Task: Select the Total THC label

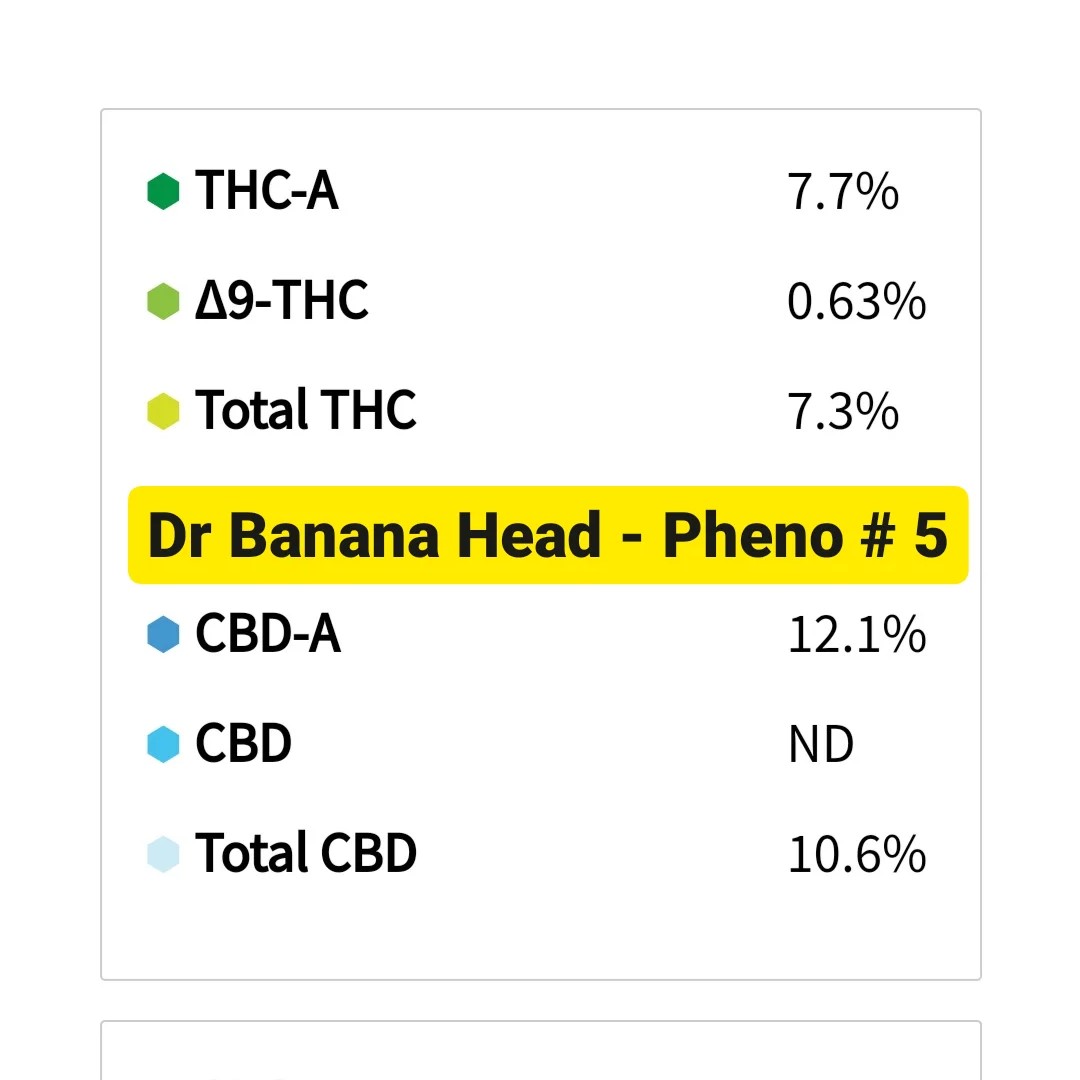Action: tap(306, 410)
